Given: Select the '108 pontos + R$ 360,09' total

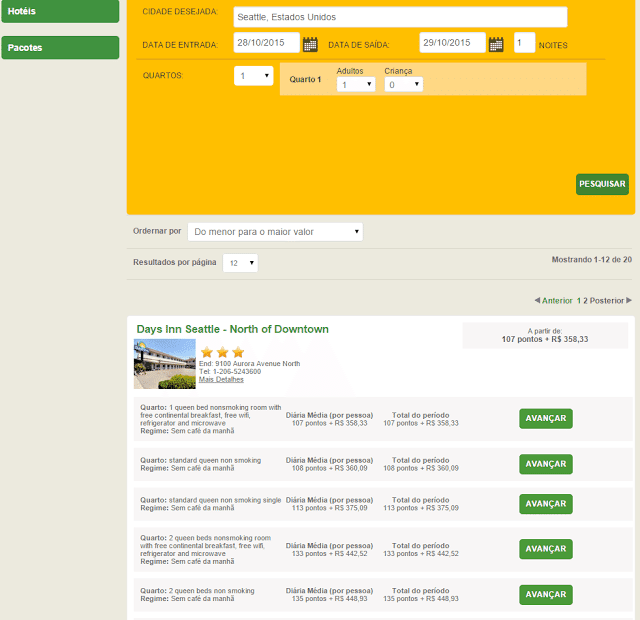Looking at the screenshot, I should click(421, 468).
